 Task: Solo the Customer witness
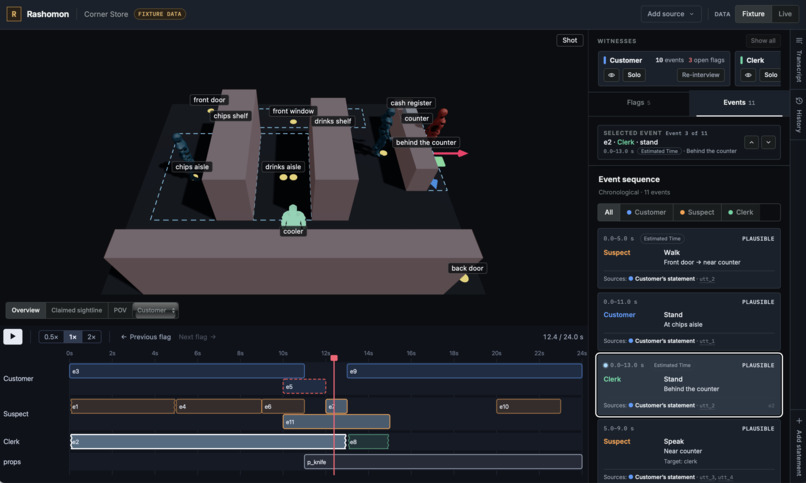click(x=634, y=75)
